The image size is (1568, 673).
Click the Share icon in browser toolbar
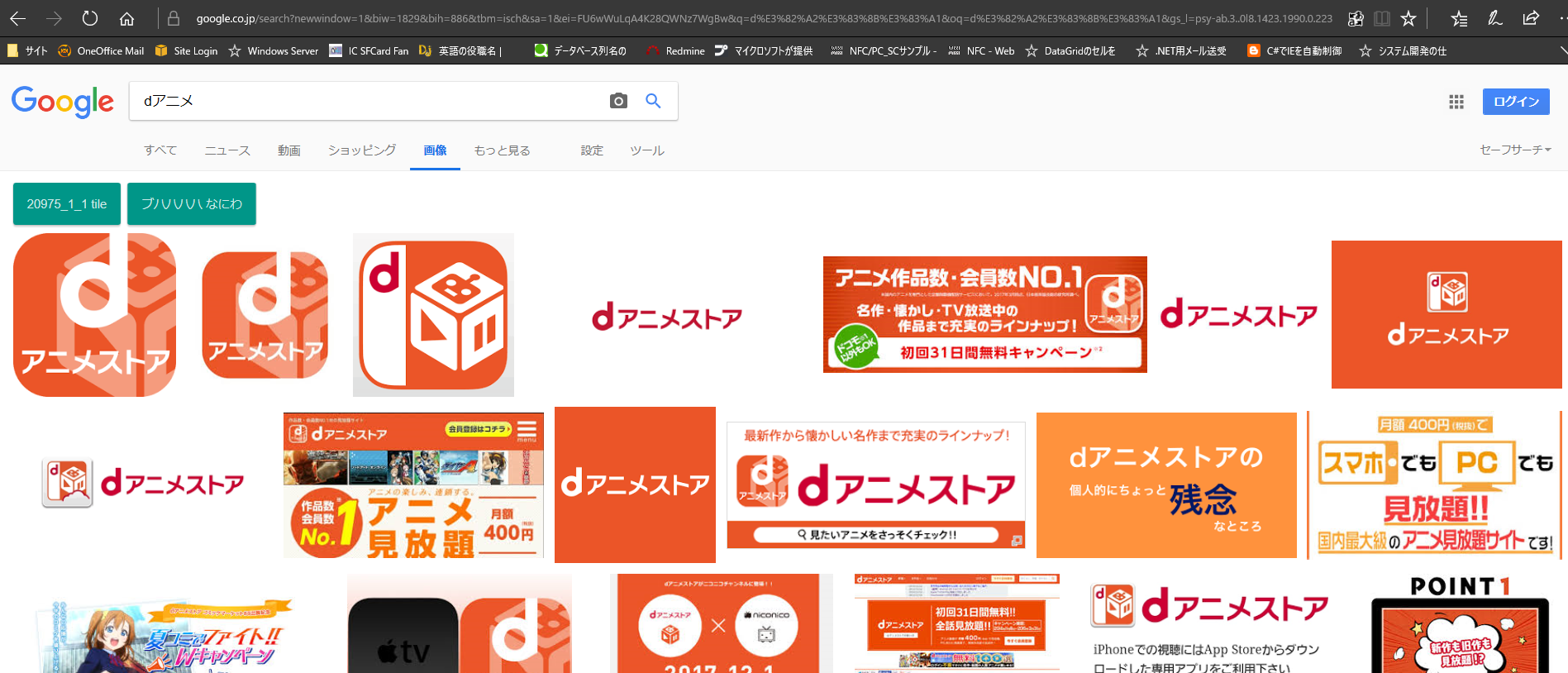[1531, 18]
